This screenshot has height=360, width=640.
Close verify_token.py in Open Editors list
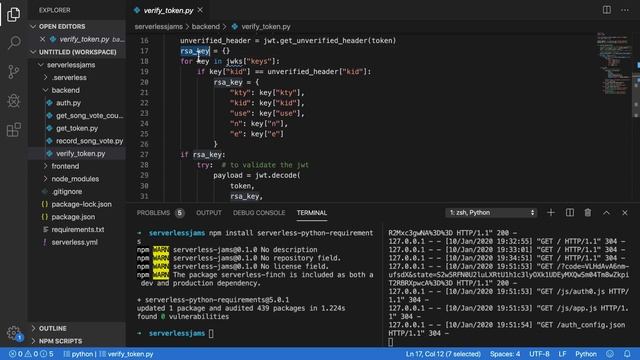pos(42,39)
